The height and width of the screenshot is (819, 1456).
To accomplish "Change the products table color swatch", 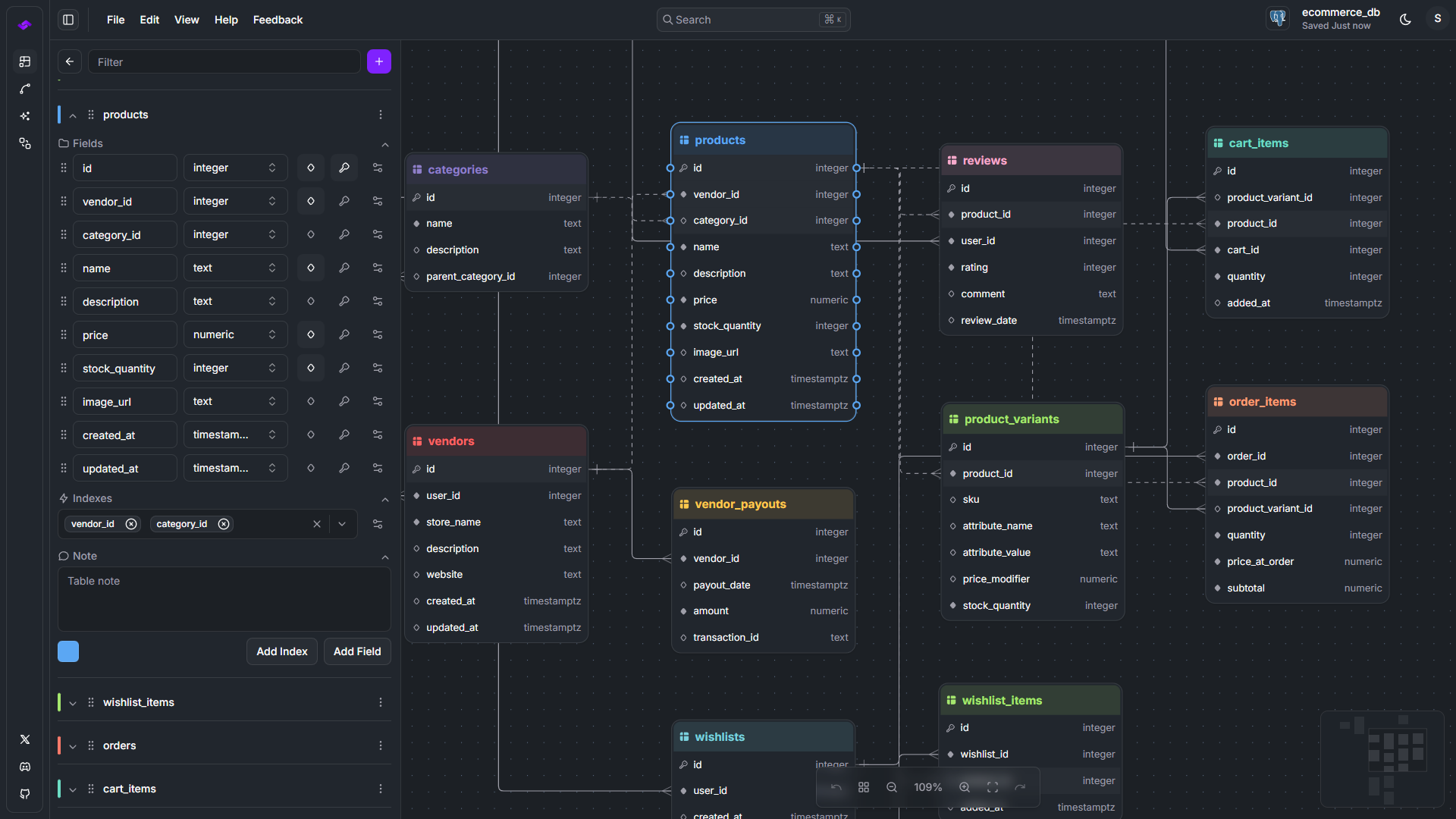I will (x=67, y=651).
